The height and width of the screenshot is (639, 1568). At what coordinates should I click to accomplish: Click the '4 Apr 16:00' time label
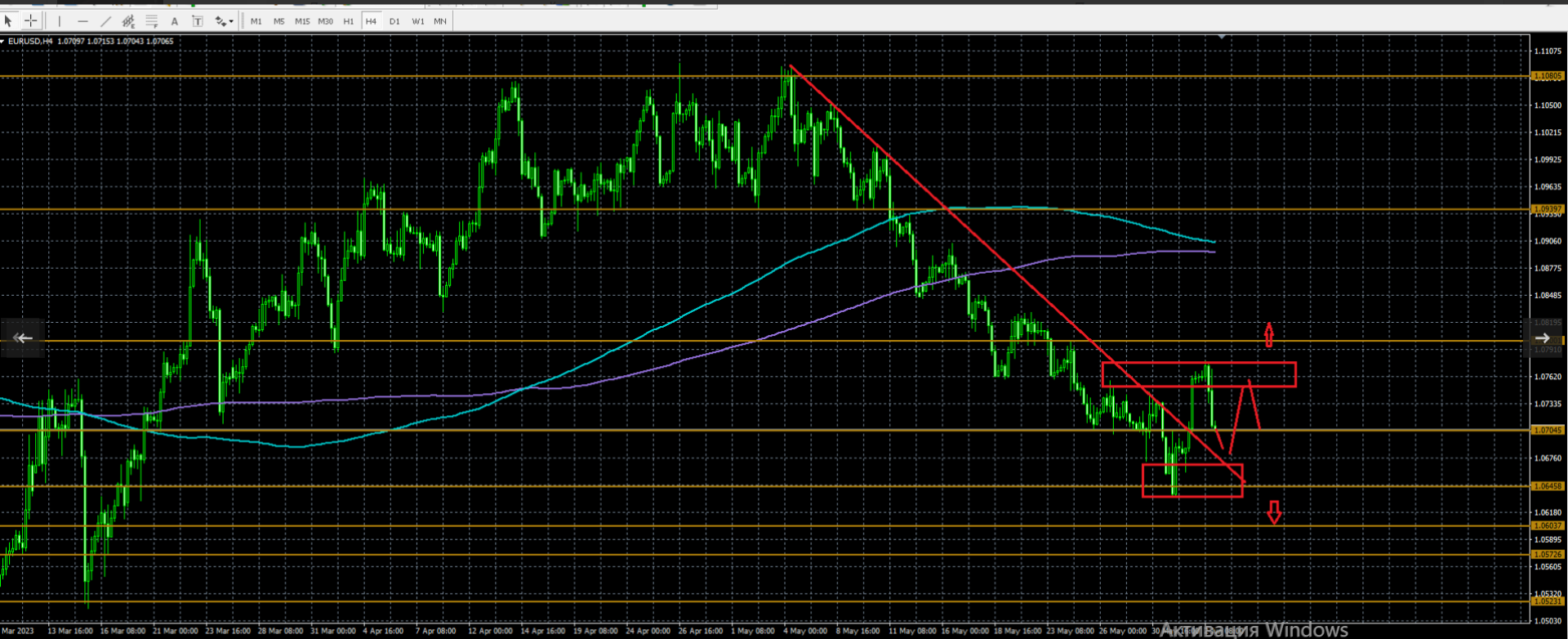pos(383,631)
